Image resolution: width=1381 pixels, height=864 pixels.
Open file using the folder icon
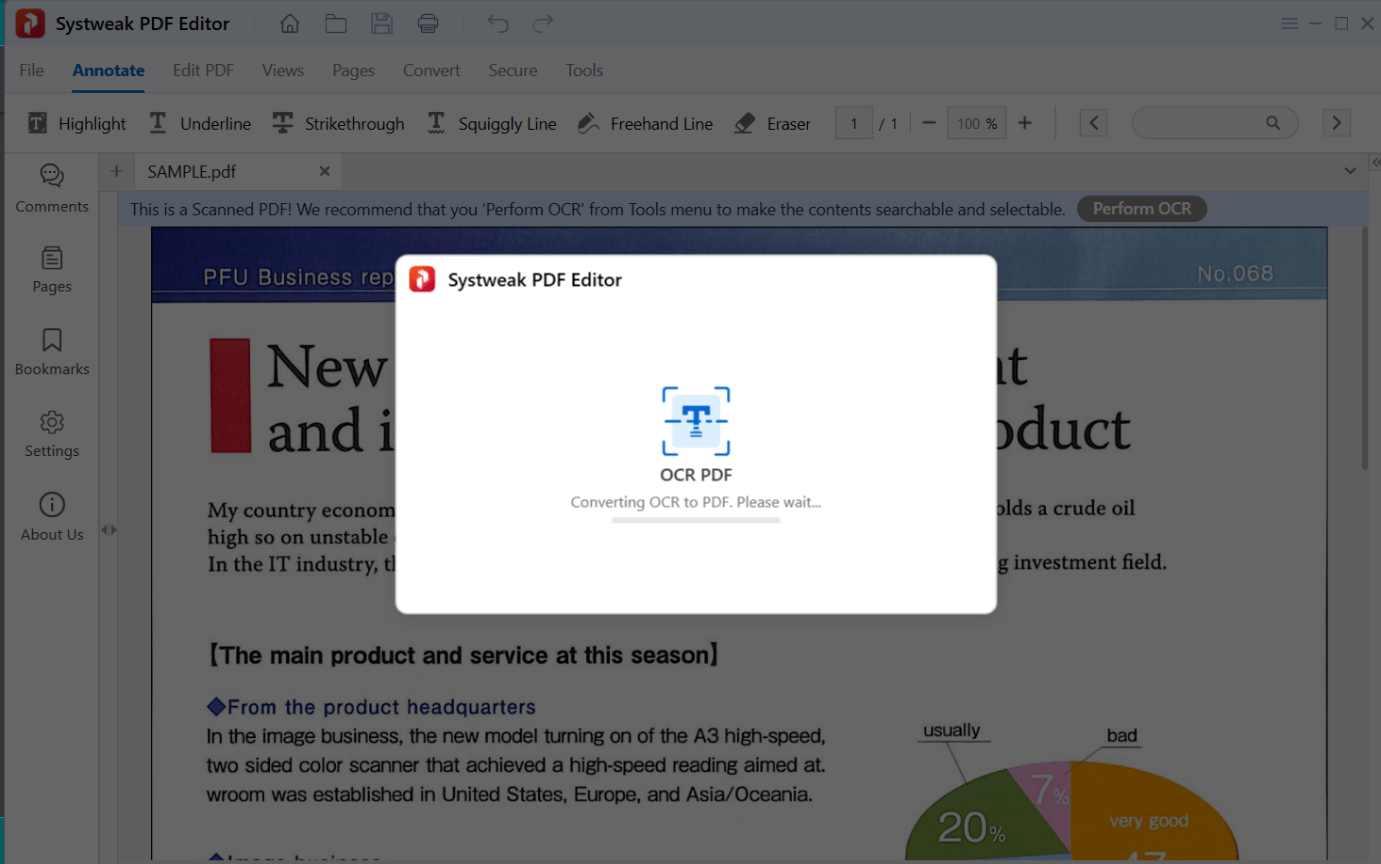coord(336,24)
